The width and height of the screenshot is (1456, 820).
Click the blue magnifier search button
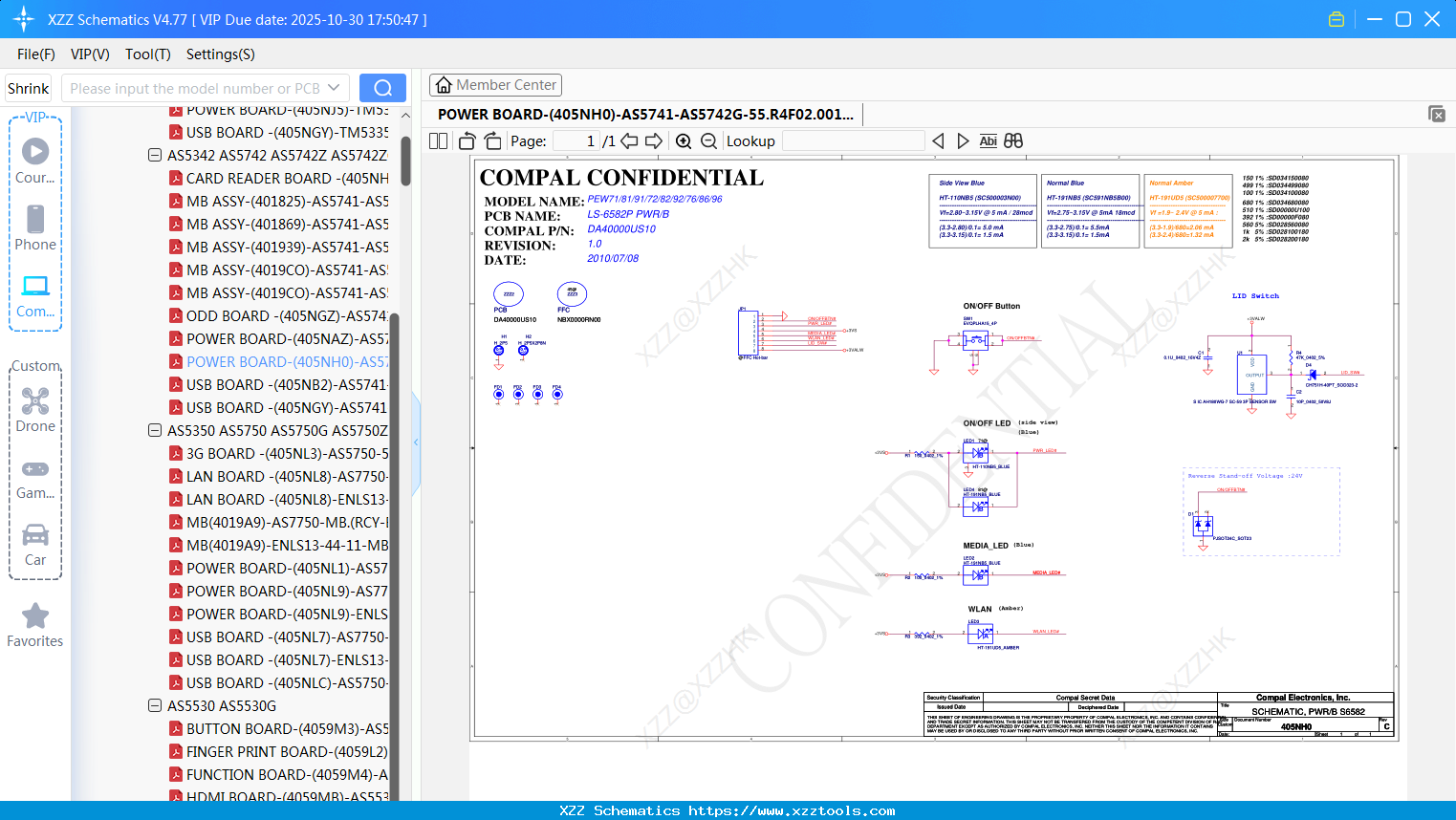tap(382, 88)
